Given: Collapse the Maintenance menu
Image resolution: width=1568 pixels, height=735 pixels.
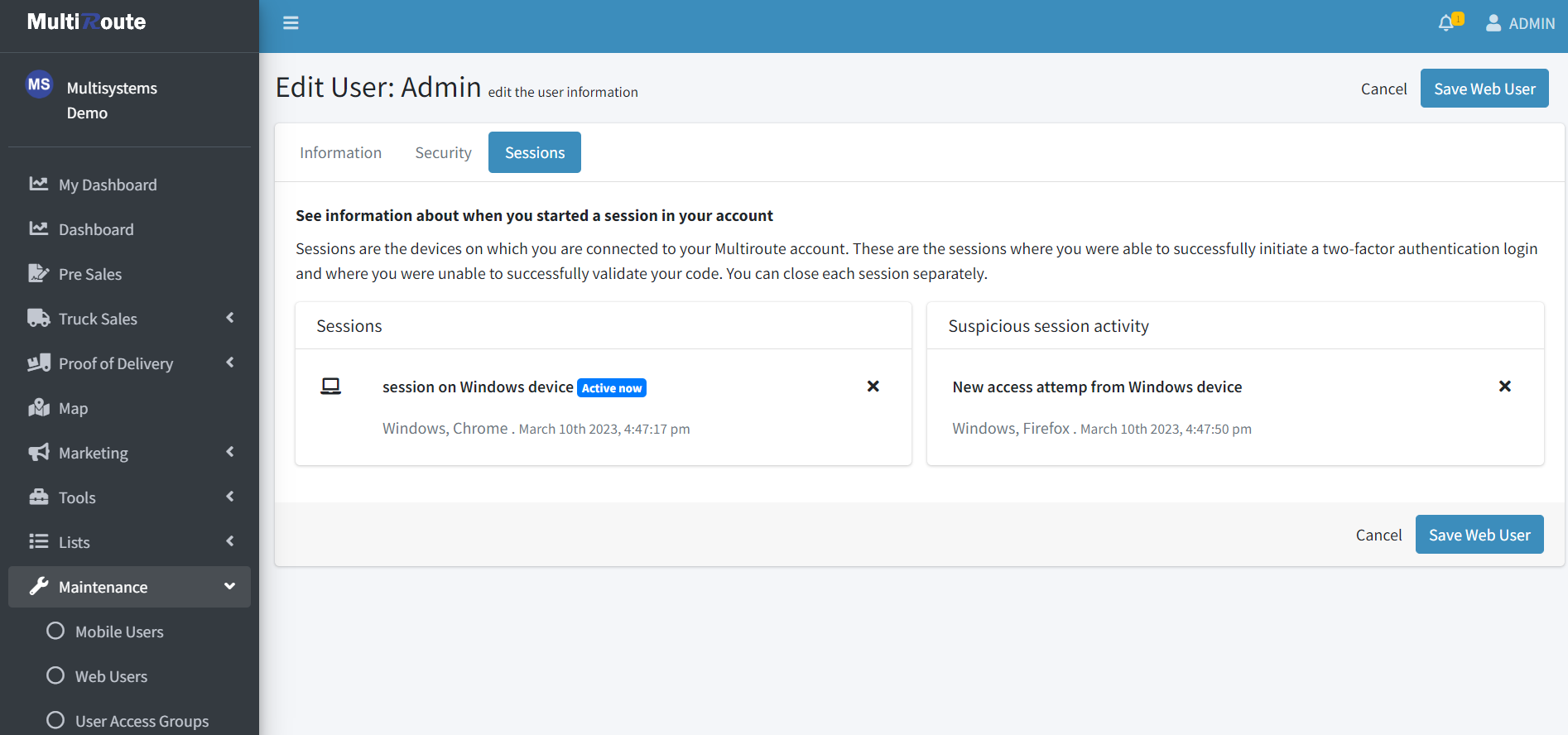Looking at the screenshot, I should [229, 586].
